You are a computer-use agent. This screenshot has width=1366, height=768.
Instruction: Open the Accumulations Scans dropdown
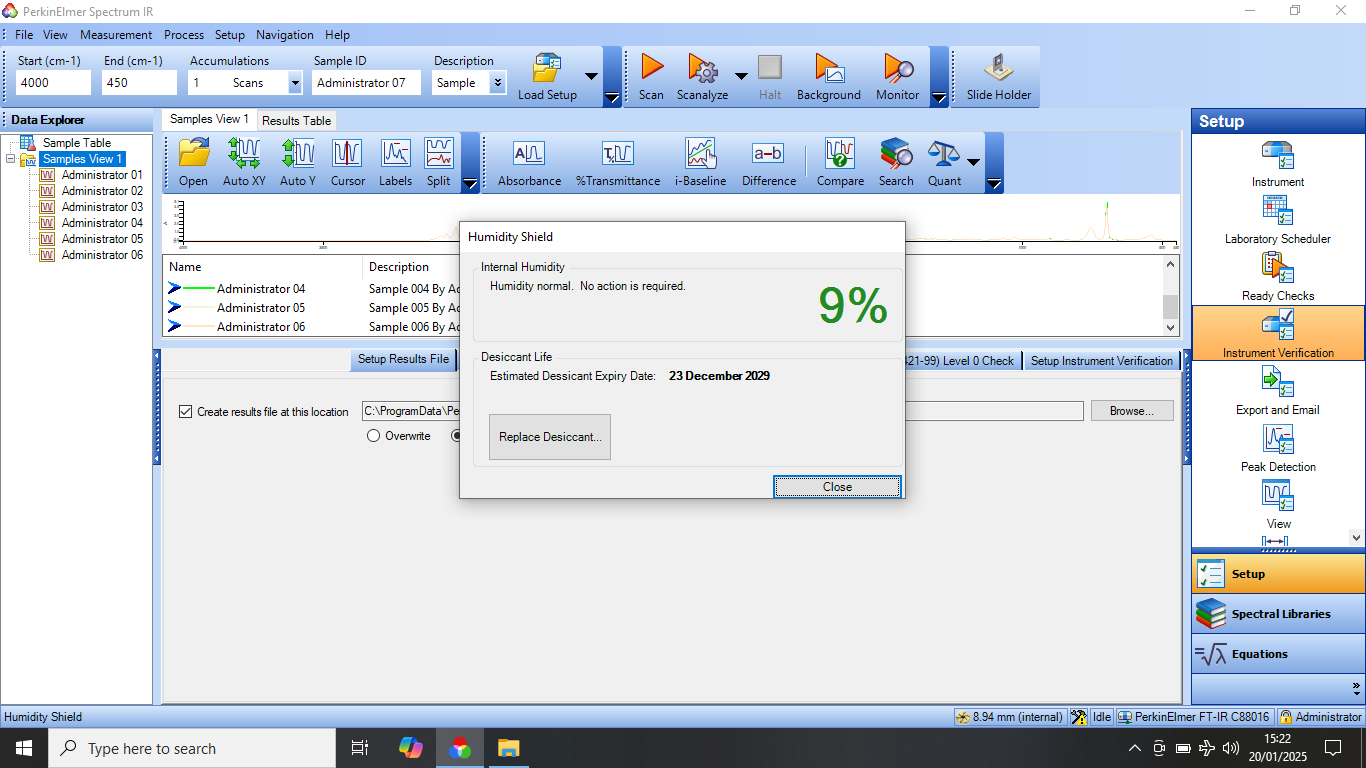pos(295,83)
